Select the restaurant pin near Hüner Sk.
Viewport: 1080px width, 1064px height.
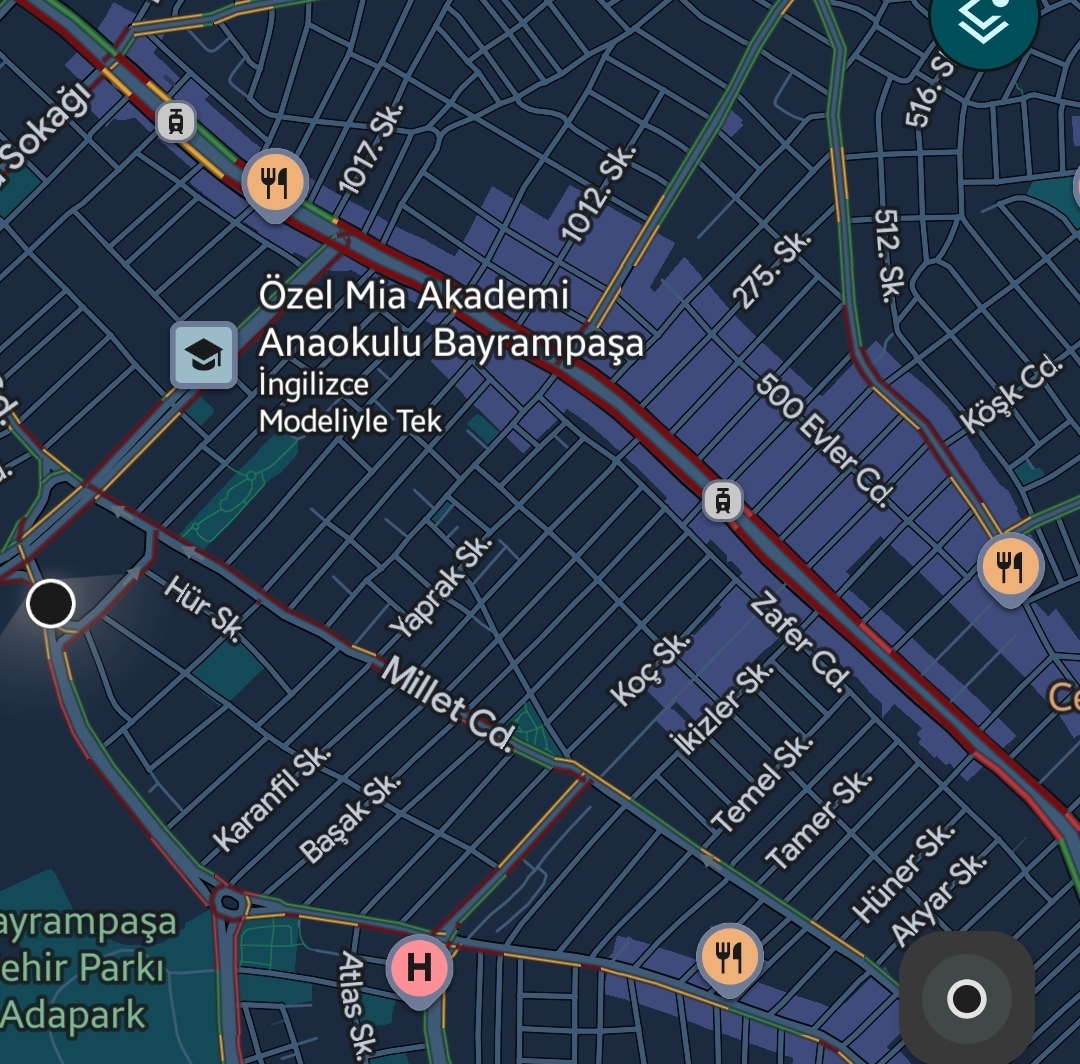tap(730, 957)
